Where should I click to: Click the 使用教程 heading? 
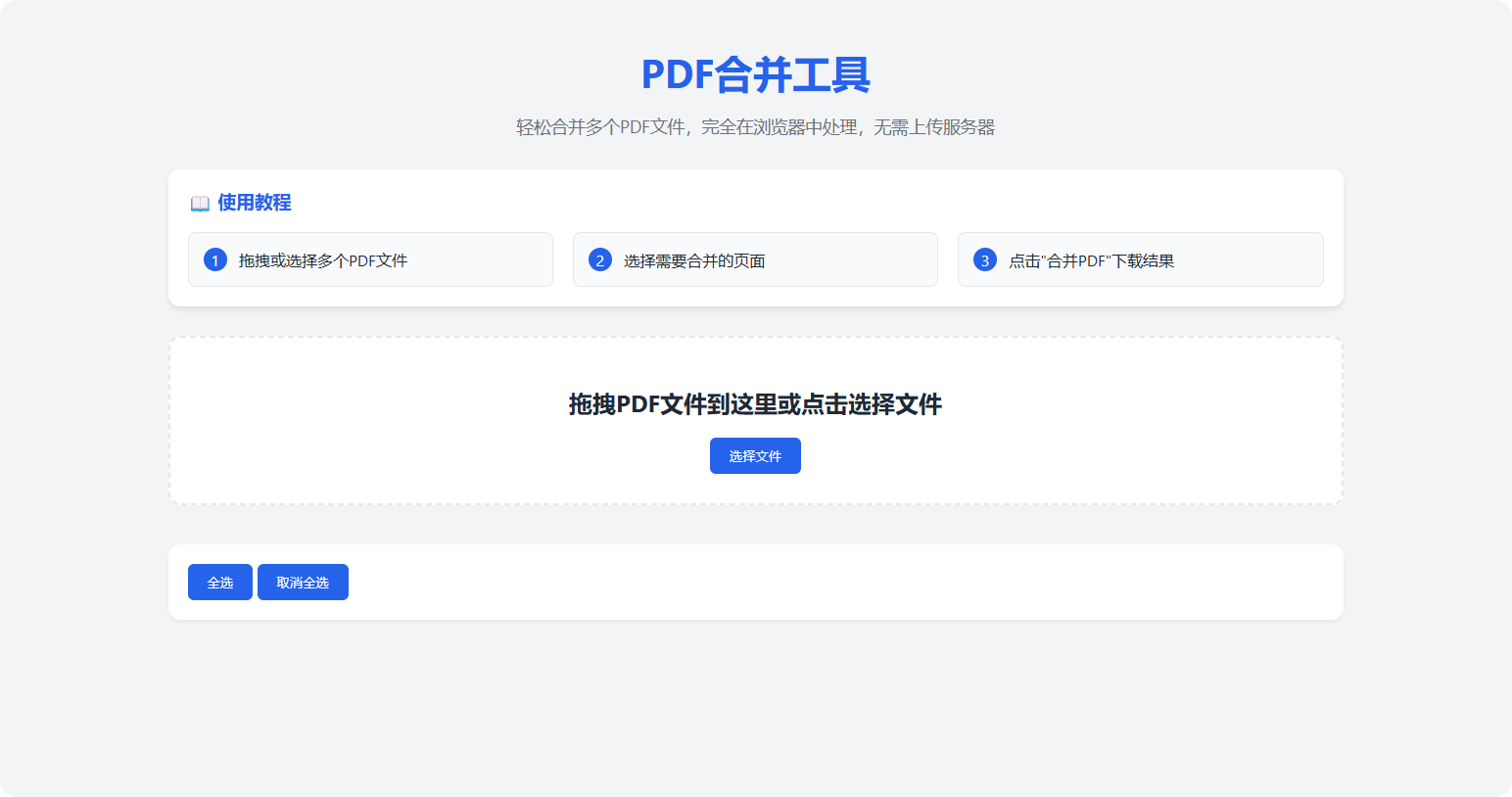tap(255, 203)
